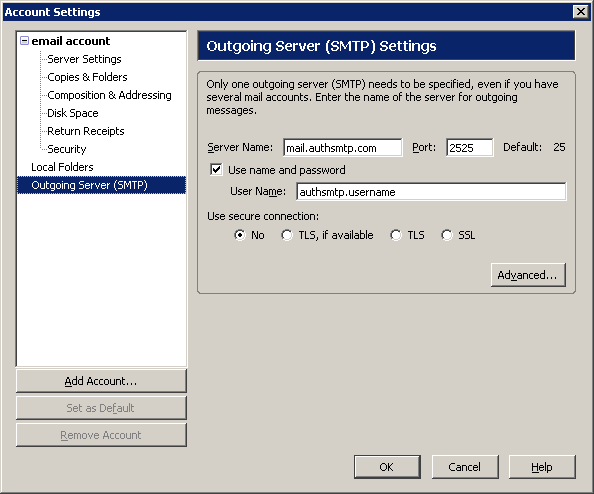Choose TLS, if available option

point(287,235)
